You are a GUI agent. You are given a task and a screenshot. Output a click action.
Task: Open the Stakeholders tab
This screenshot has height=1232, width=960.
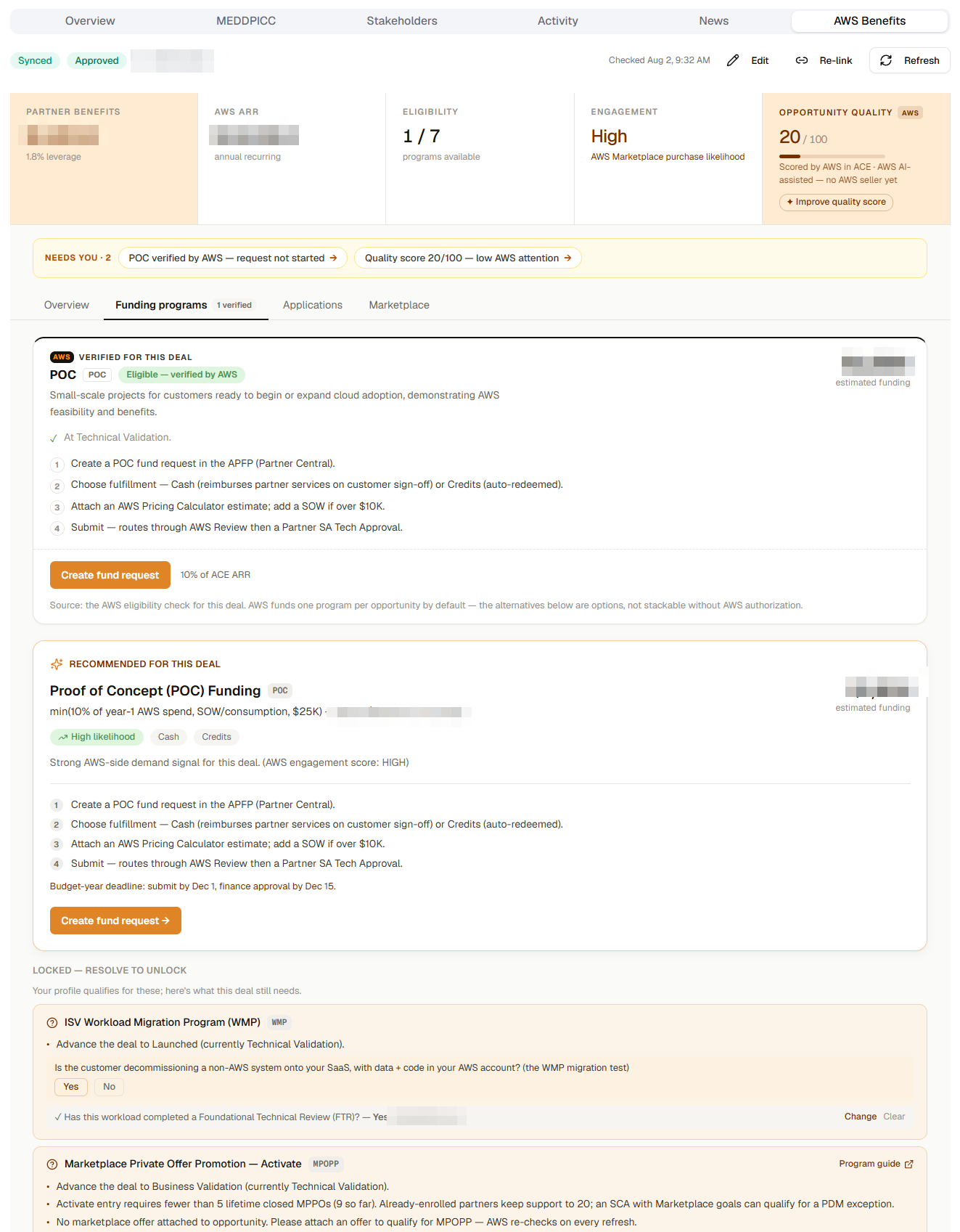[x=402, y=21]
